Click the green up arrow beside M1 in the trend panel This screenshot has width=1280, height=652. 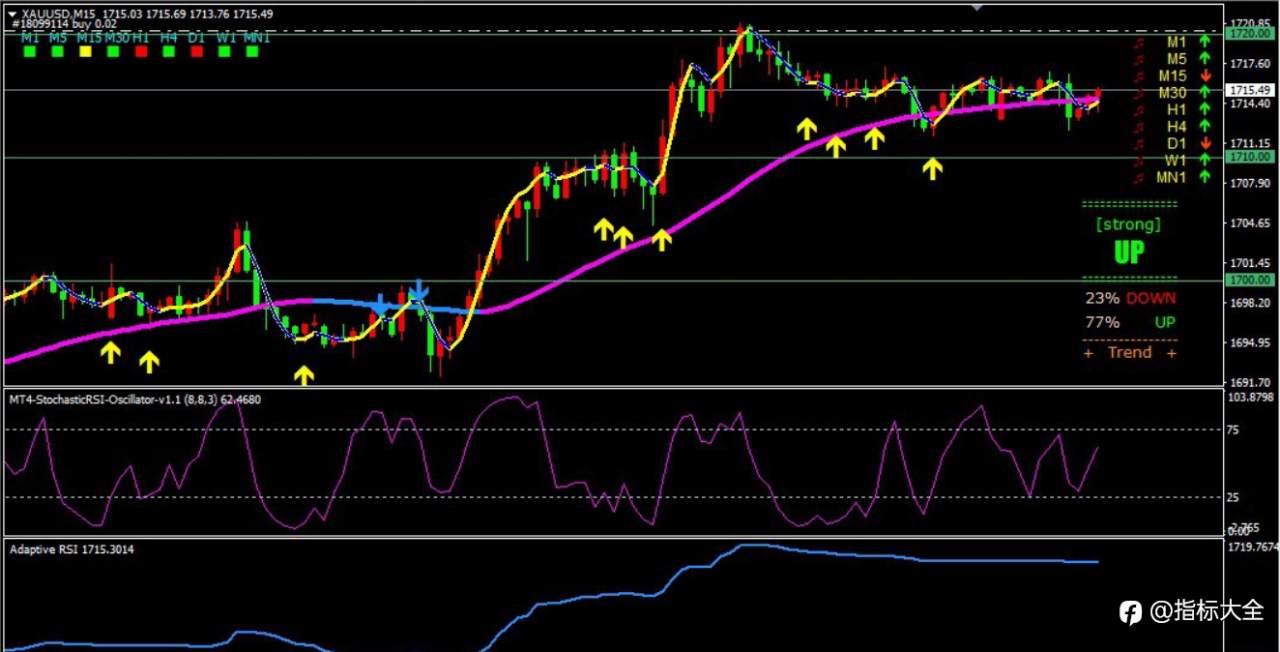tap(1205, 42)
